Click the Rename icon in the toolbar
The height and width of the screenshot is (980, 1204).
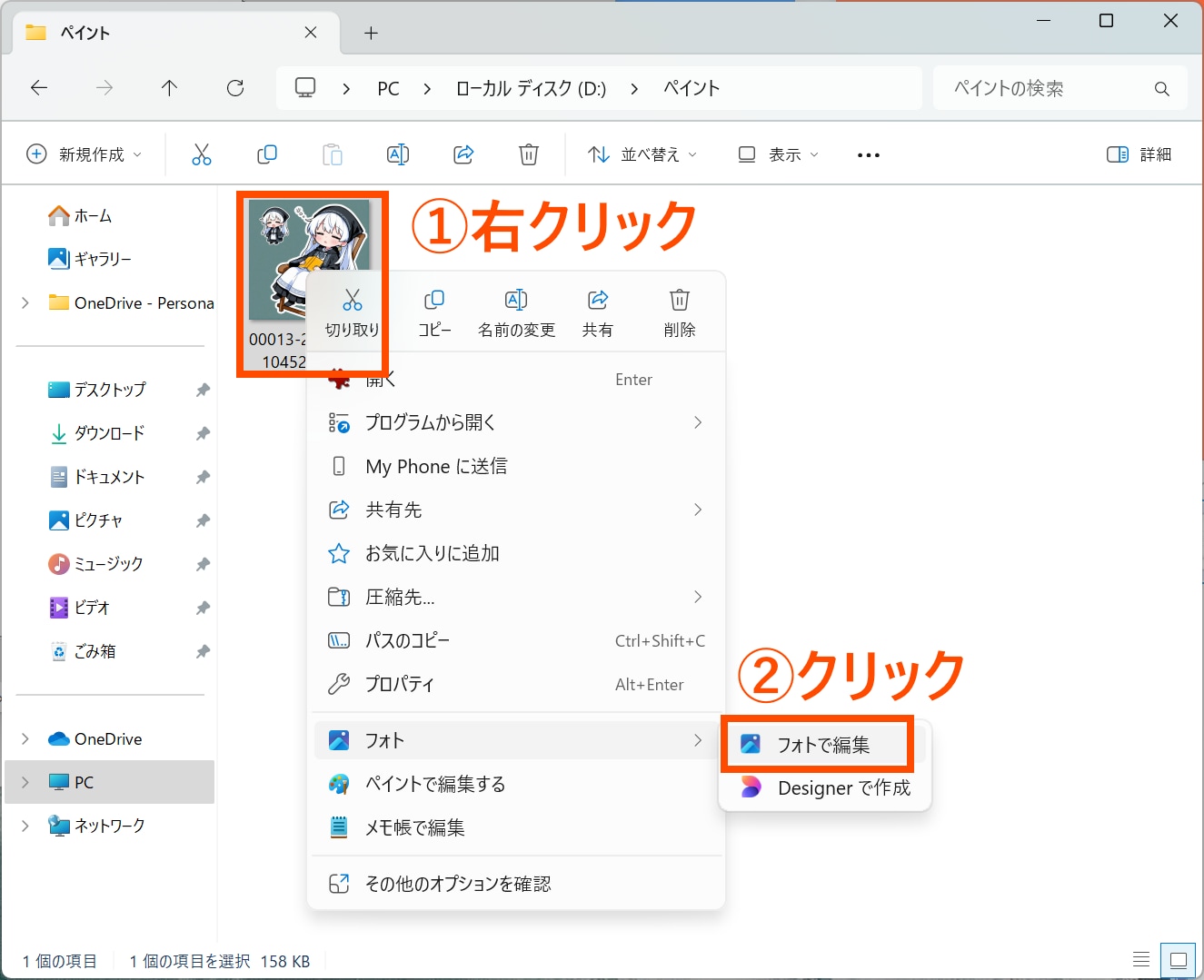pyautogui.click(x=398, y=154)
